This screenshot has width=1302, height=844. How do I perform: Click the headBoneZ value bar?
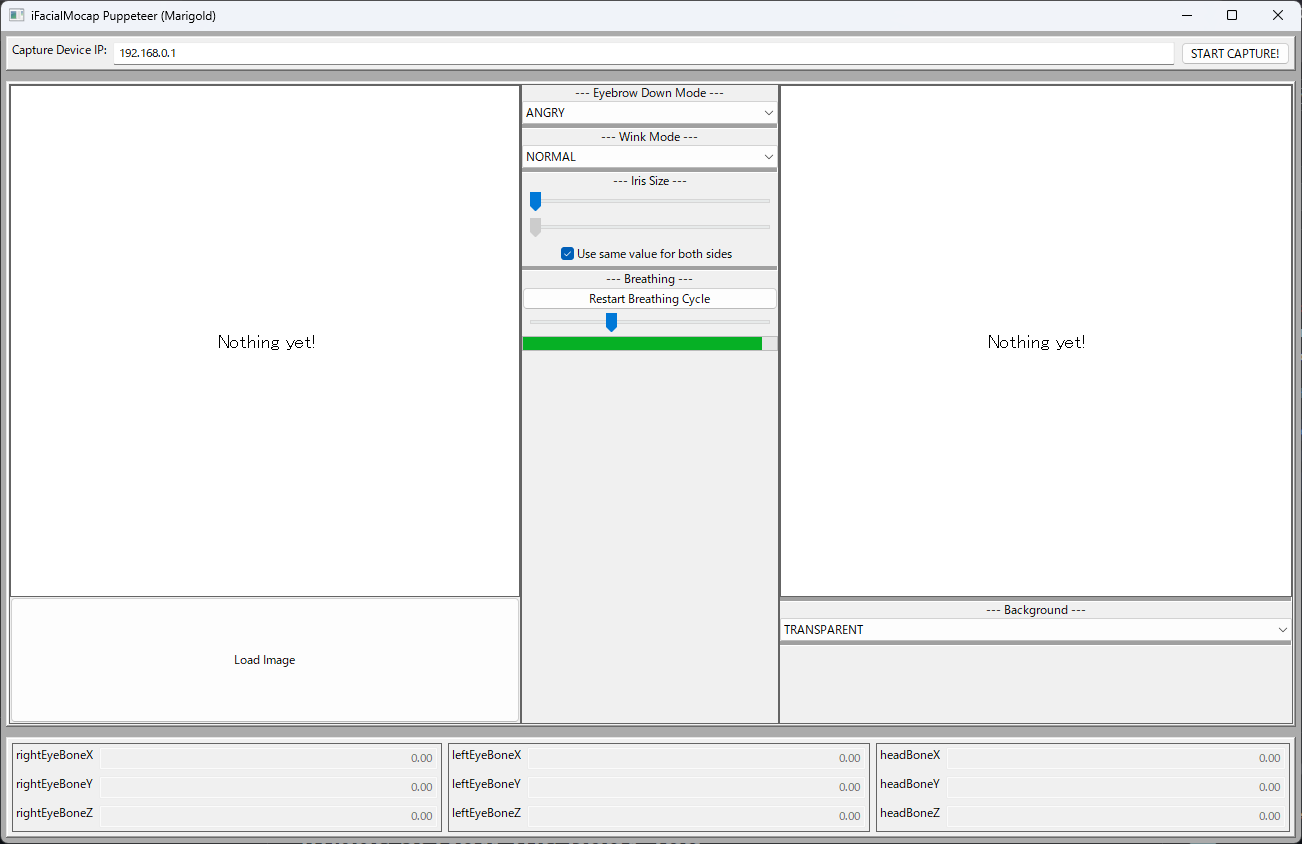pos(1116,815)
